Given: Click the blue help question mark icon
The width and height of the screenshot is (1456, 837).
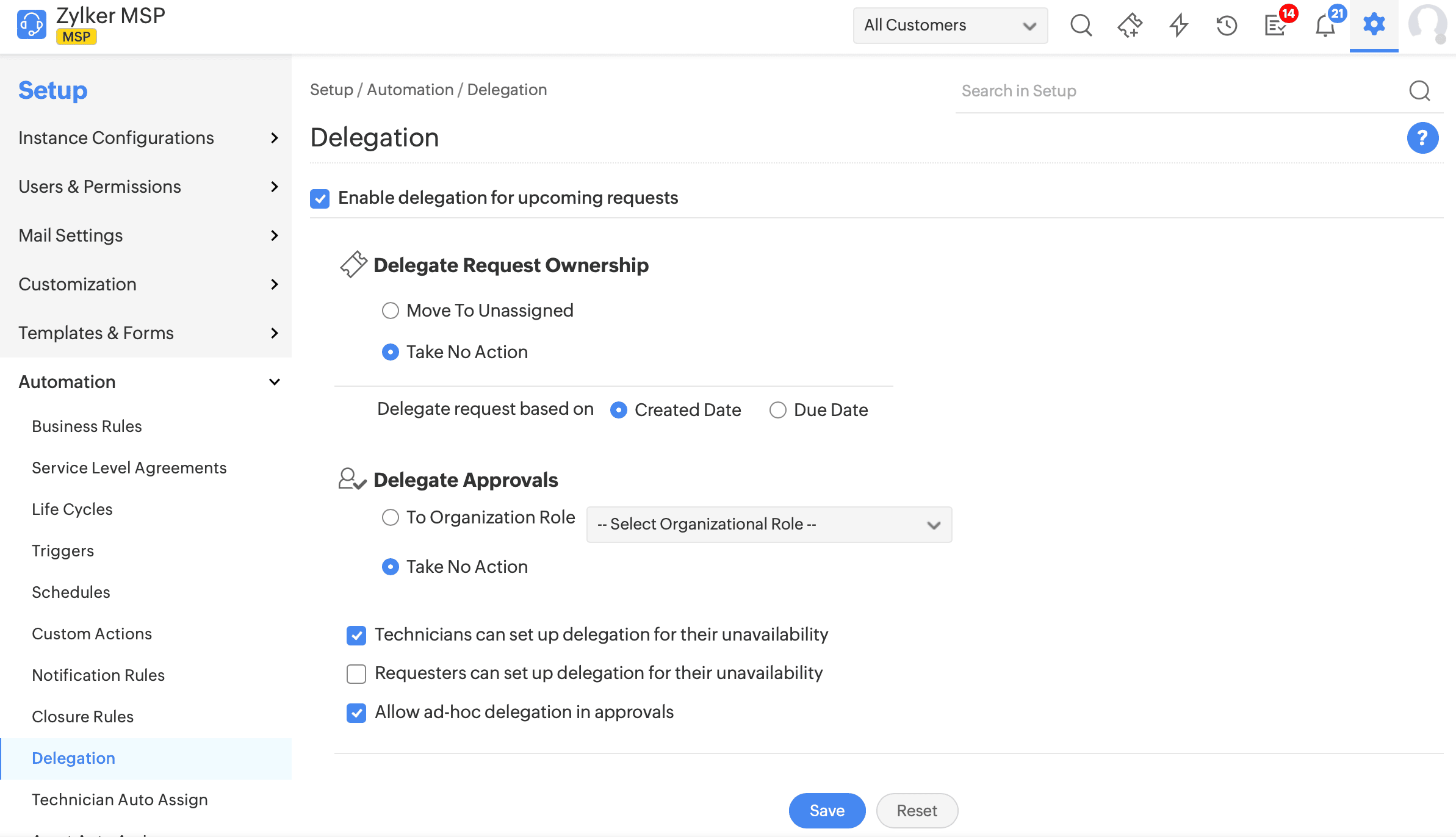Looking at the screenshot, I should coord(1422,138).
